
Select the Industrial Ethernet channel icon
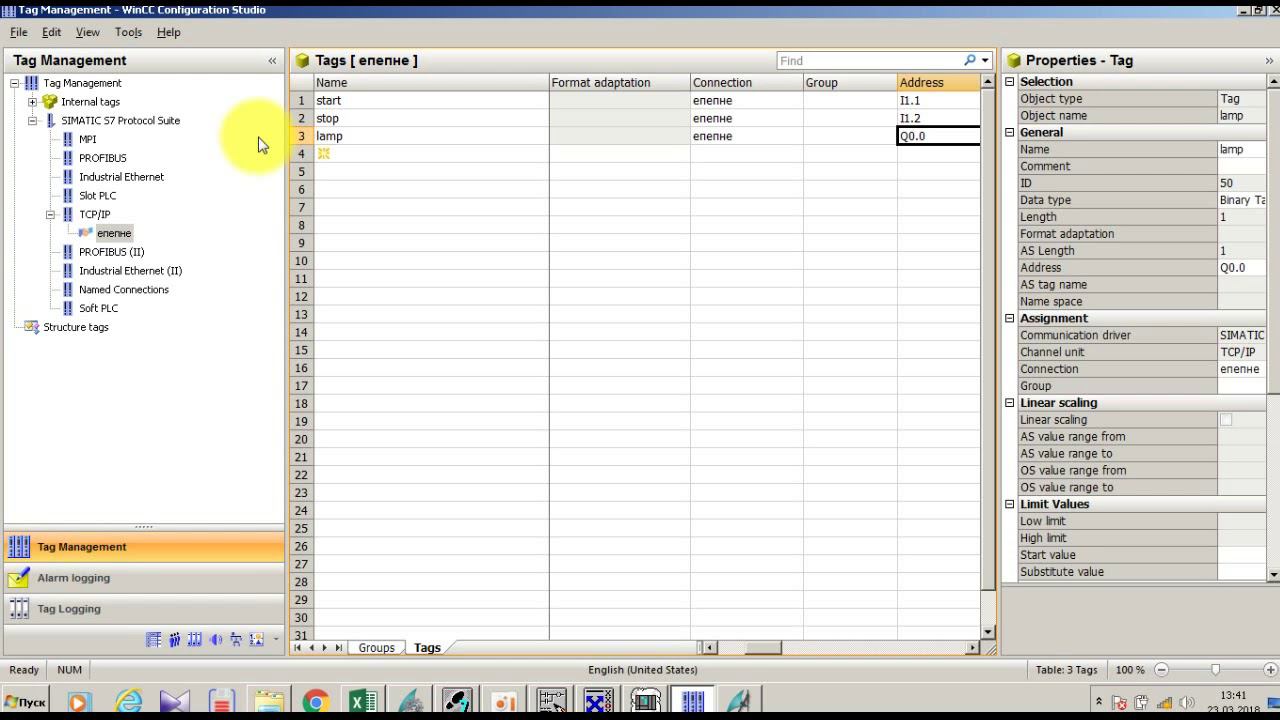pos(68,177)
